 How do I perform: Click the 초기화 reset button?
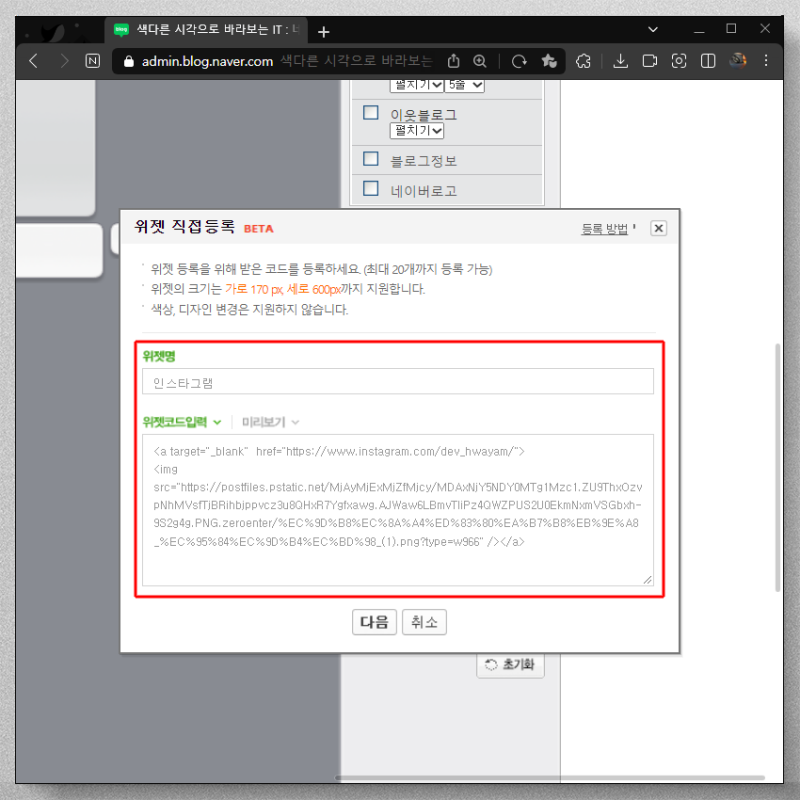(x=510, y=665)
